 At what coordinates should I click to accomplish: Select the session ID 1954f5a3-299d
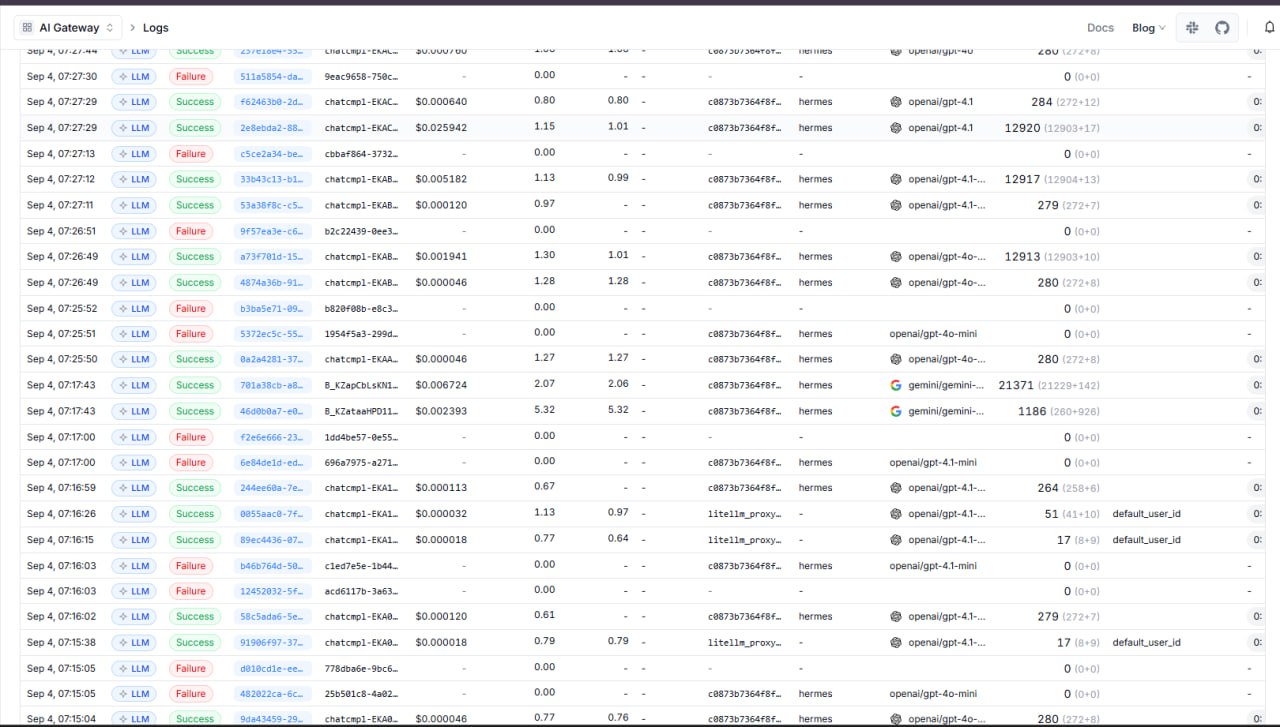pos(361,334)
